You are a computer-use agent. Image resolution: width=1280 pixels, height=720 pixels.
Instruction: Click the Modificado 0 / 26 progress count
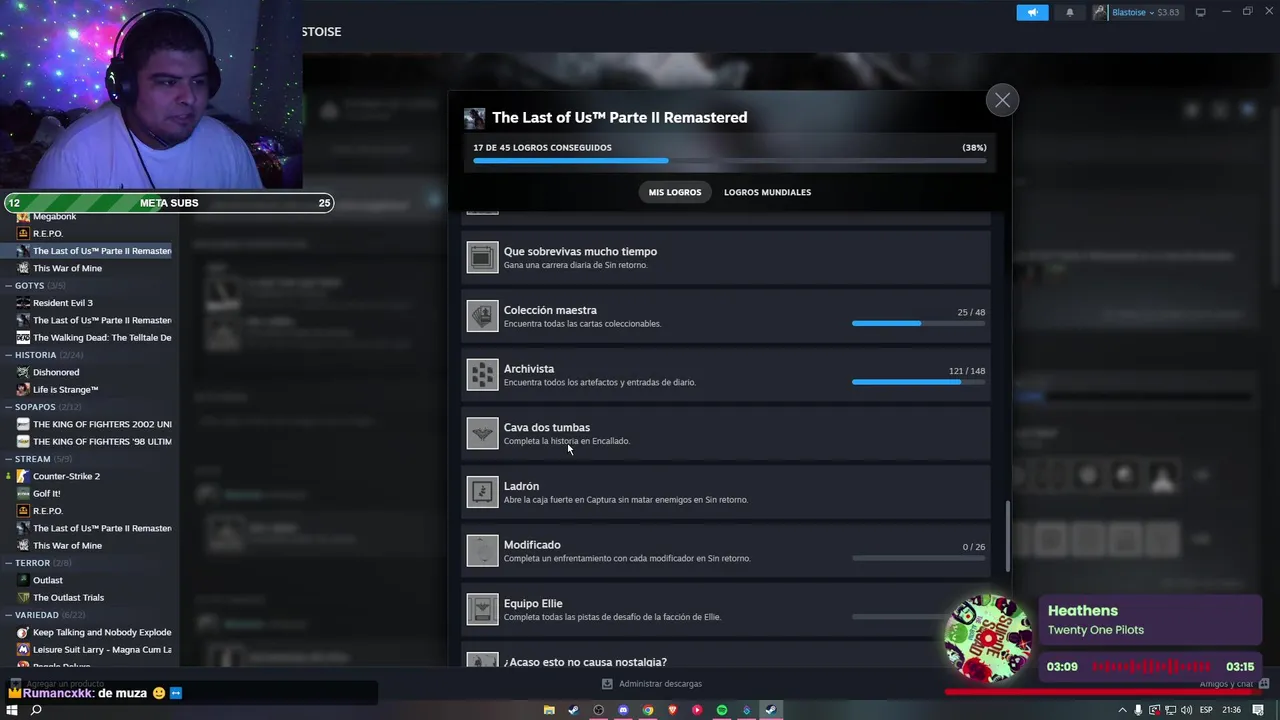(x=973, y=547)
